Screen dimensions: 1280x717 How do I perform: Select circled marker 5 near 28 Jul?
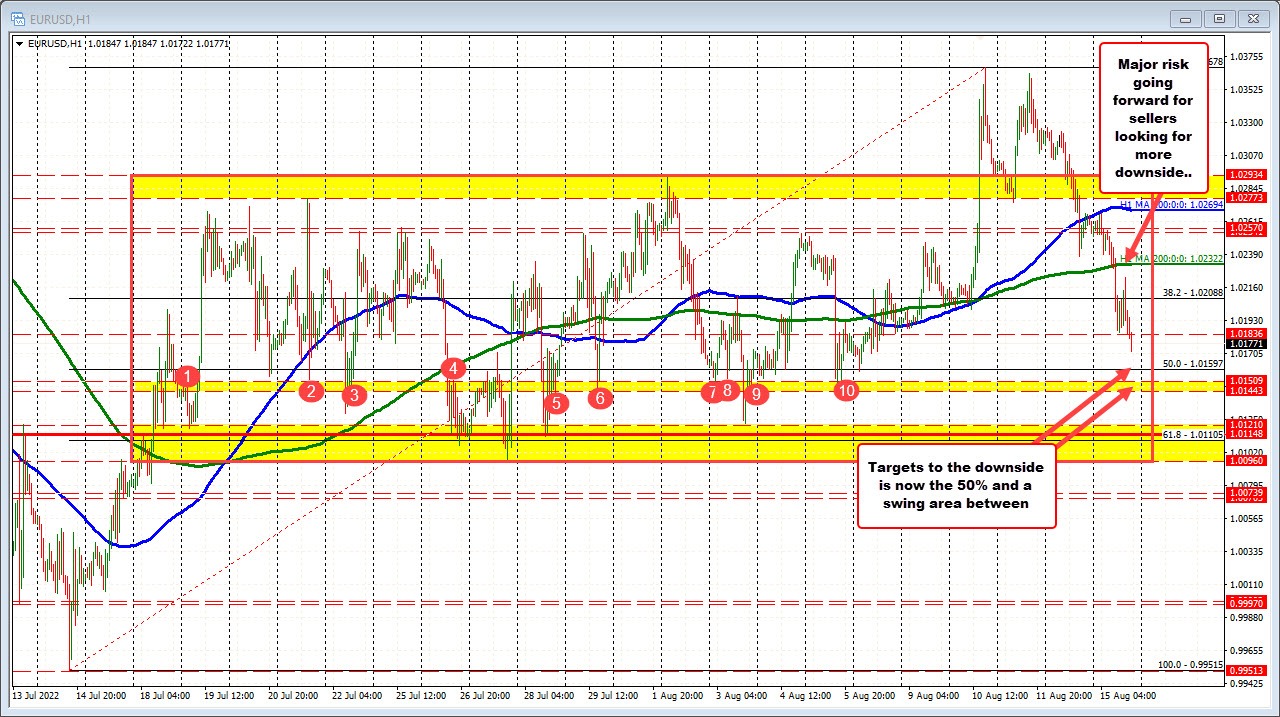pyautogui.click(x=557, y=404)
